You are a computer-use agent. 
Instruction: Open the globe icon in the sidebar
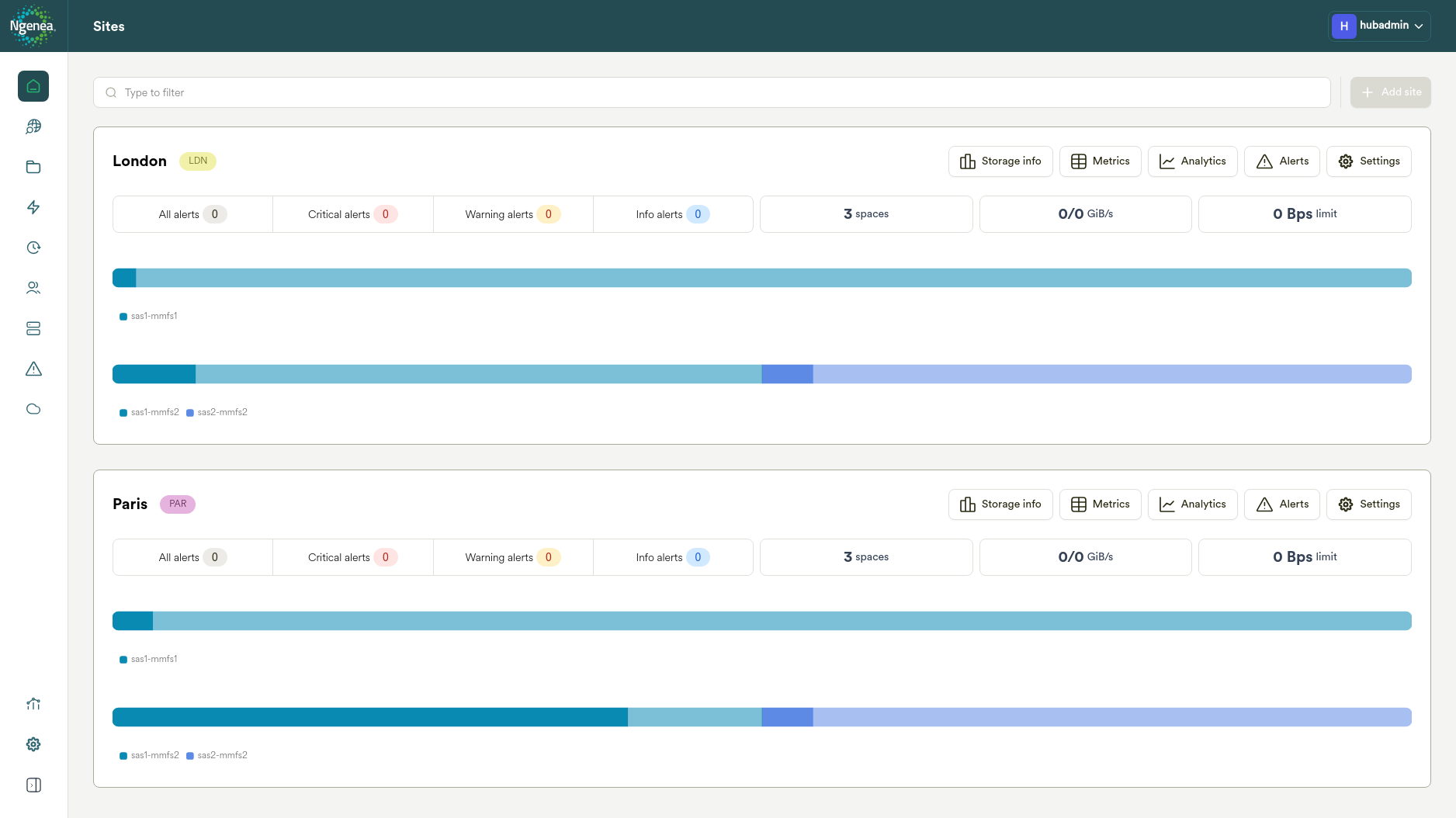[x=33, y=127]
